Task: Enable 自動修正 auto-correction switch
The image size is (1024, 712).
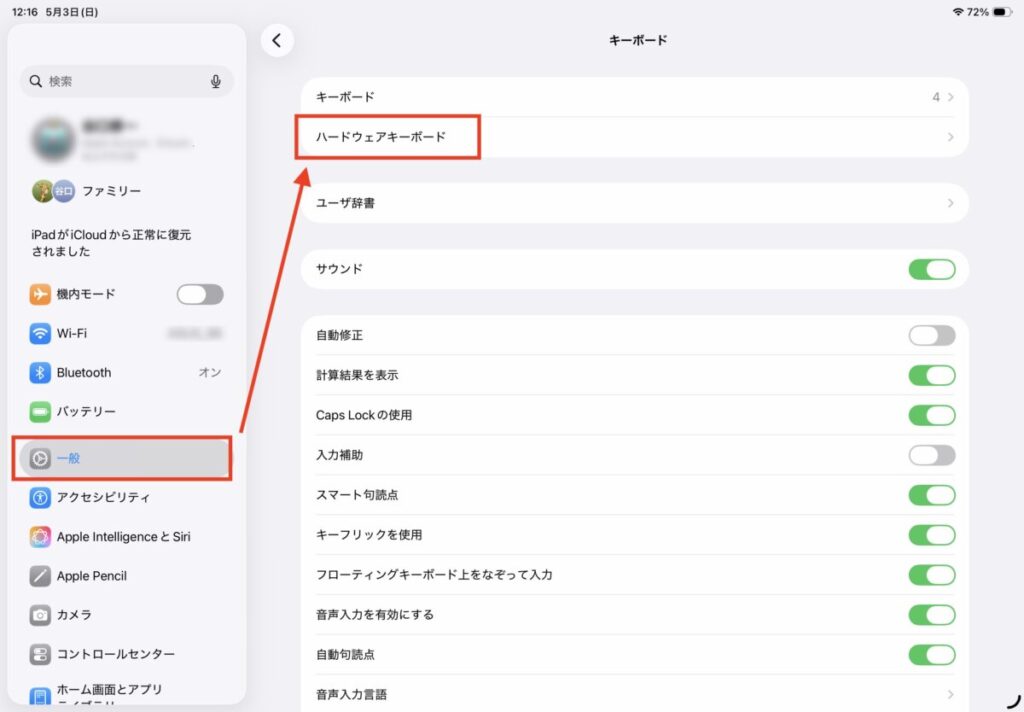Action: pos(932,335)
